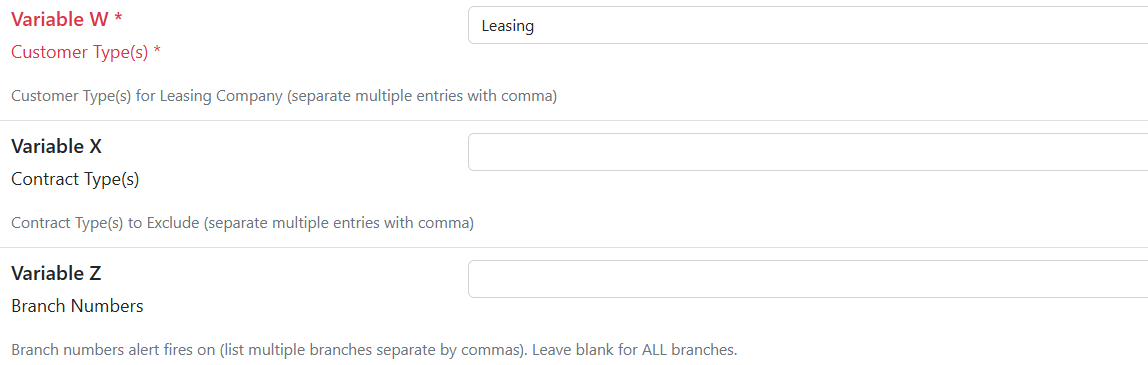Image resolution: width=1148 pixels, height=365 pixels.
Task: Focus the empty Contract Type(s) input field
Action: [x=808, y=152]
